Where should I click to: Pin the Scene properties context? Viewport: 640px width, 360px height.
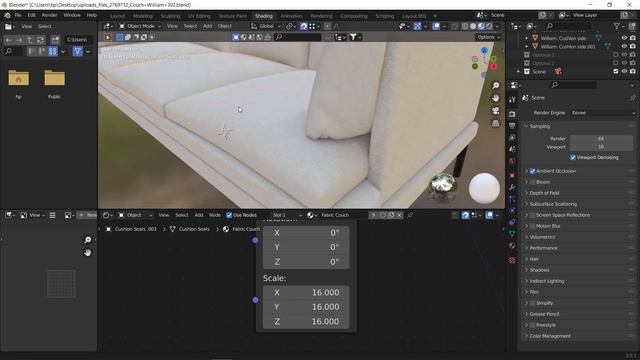pyautogui.click(x=632, y=98)
